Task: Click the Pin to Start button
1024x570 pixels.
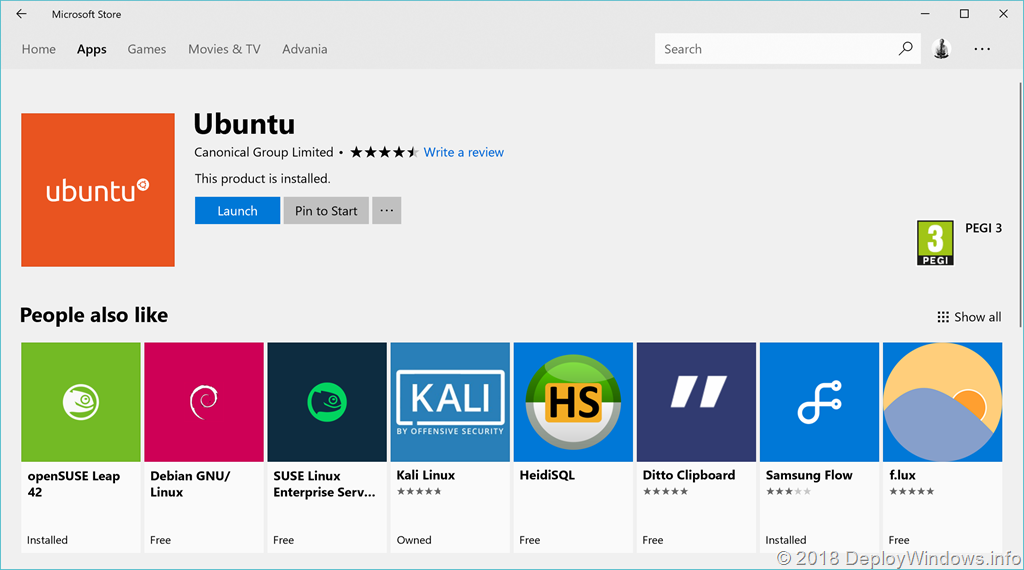Action: coord(326,211)
